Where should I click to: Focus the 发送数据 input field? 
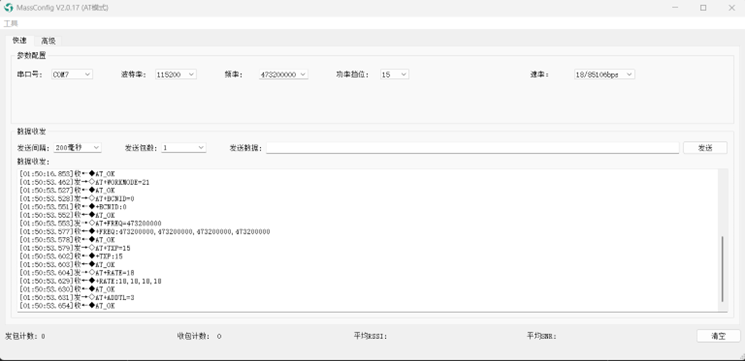[x=472, y=148]
